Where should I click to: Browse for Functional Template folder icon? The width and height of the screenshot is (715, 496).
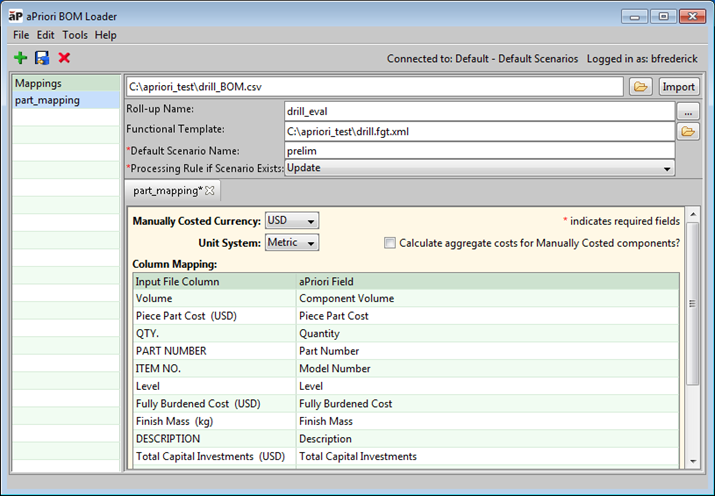pyautogui.click(x=688, y=131)
